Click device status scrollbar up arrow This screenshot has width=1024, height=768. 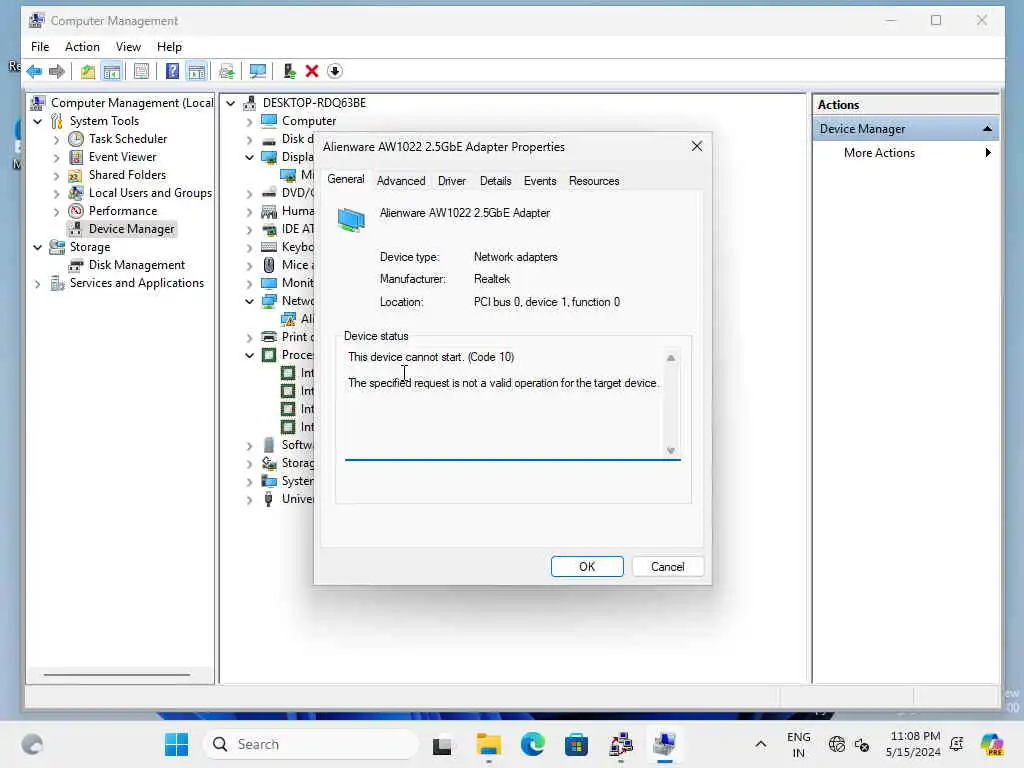[671, 358]
